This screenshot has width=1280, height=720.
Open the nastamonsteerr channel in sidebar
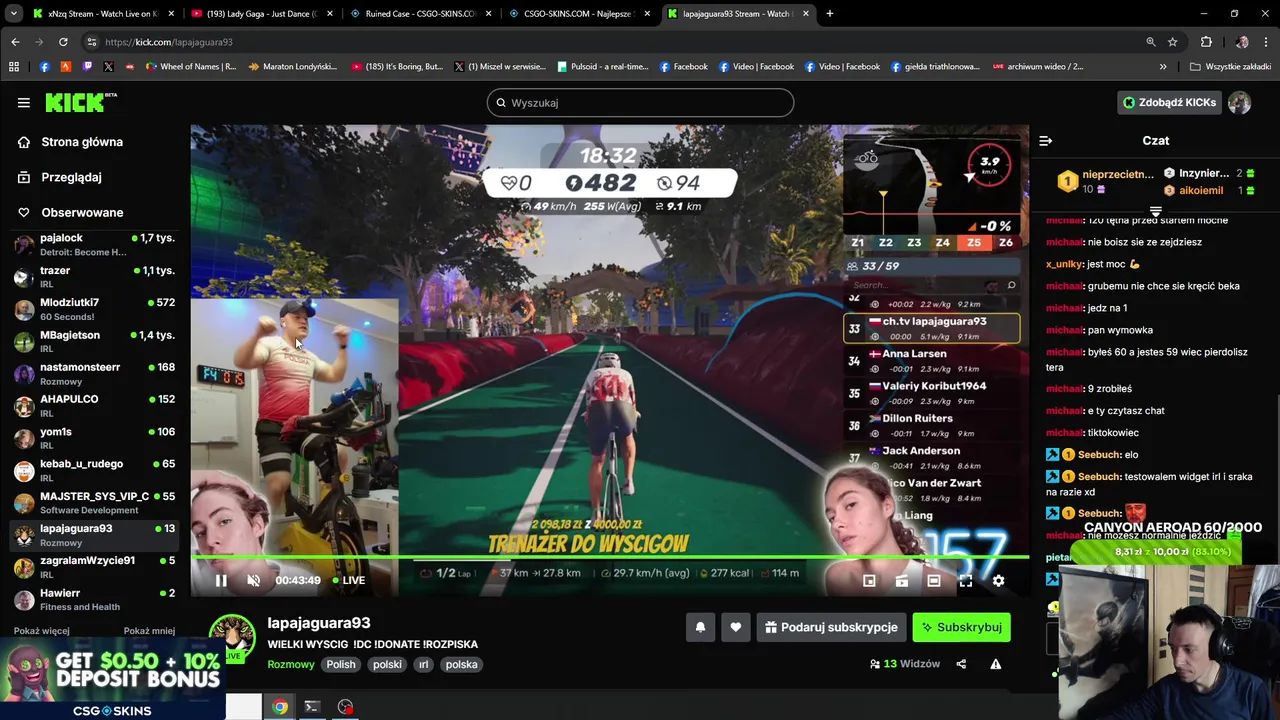tap(95, 374)
